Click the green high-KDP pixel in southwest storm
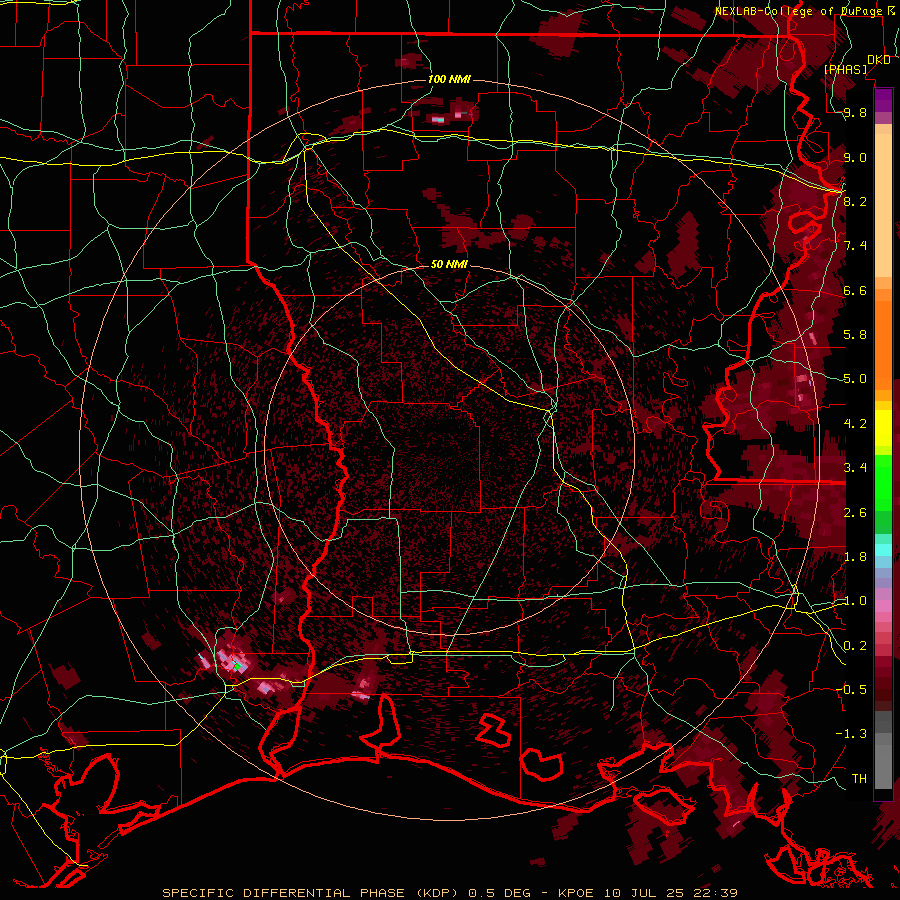900x900 pixels. tap(236, 666)
